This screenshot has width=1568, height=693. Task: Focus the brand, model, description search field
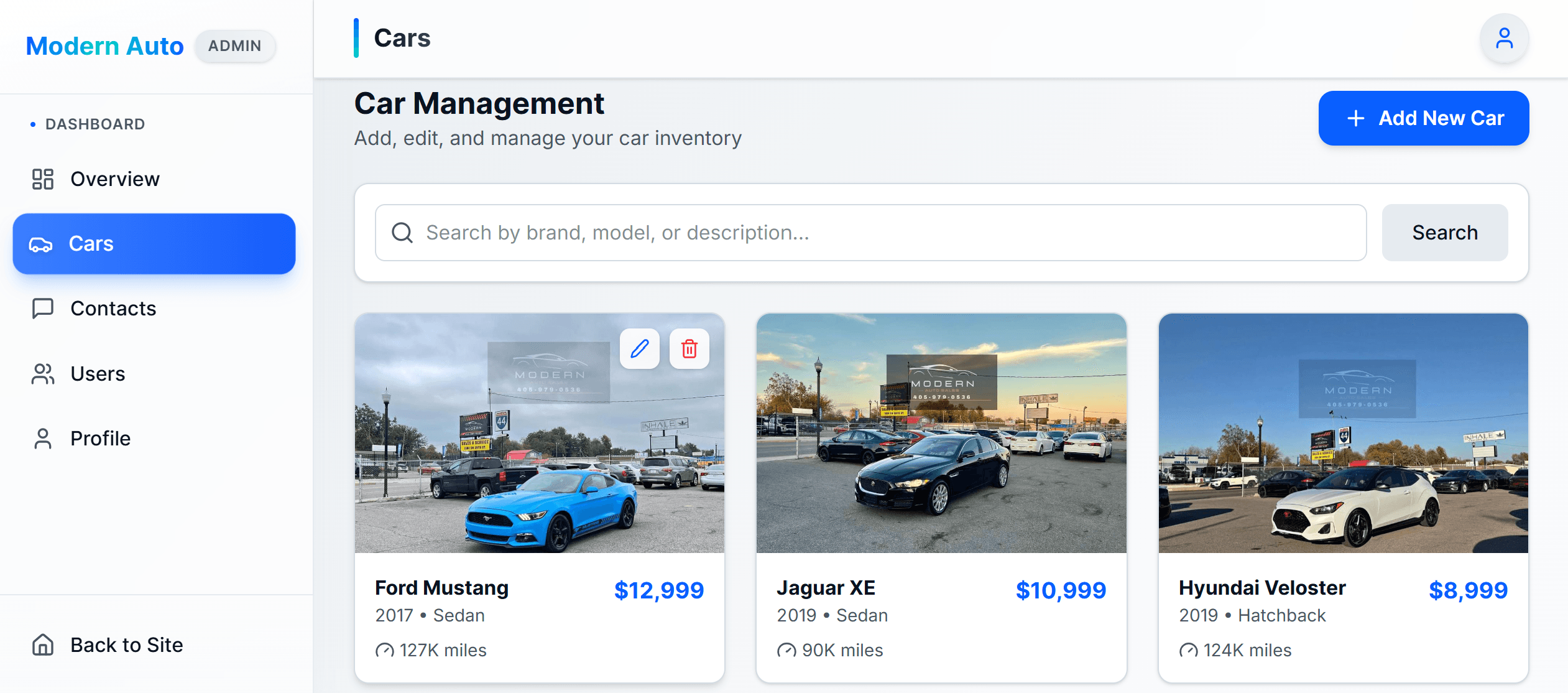tap(871, 233)
